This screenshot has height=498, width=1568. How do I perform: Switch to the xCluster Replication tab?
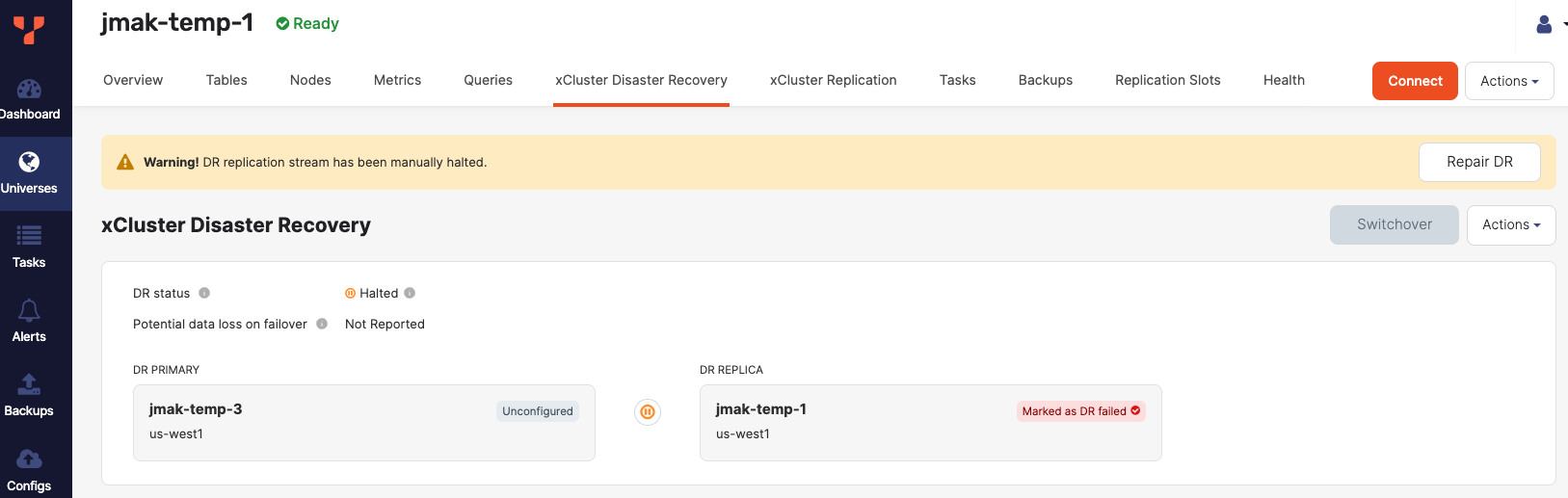click(x=833, y=80)
